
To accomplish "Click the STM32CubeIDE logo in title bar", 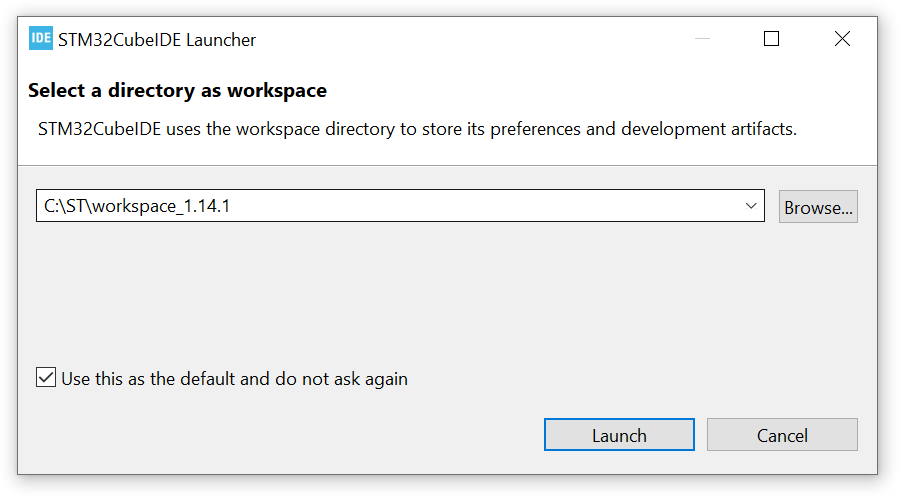I will point(41,39).
